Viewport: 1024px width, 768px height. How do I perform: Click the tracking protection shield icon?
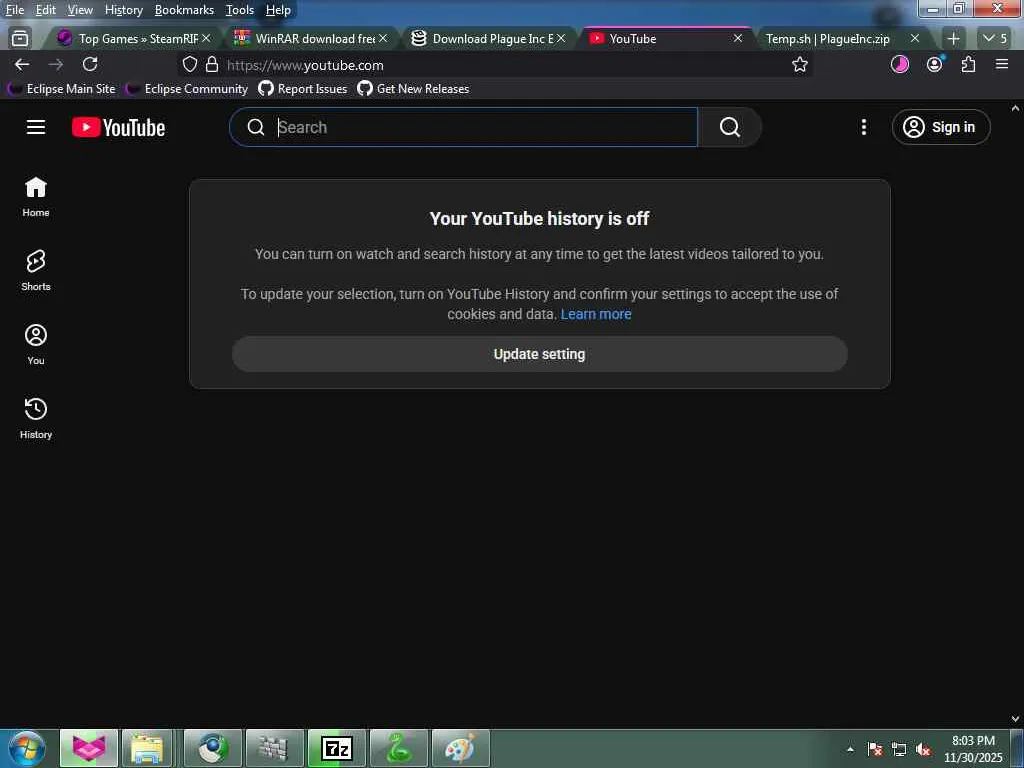click(189, 65)
